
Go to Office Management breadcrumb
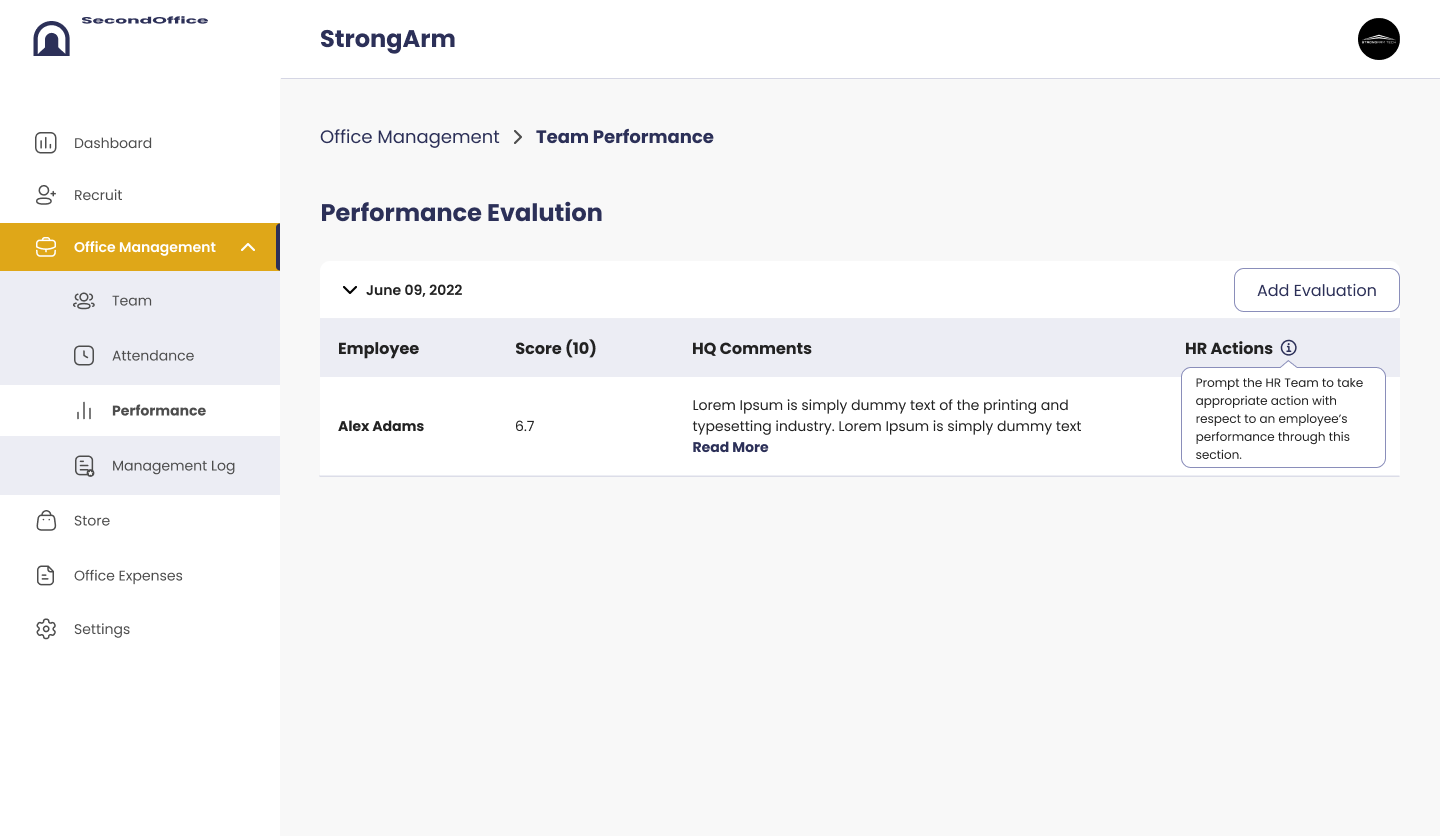tap(409, 137)
